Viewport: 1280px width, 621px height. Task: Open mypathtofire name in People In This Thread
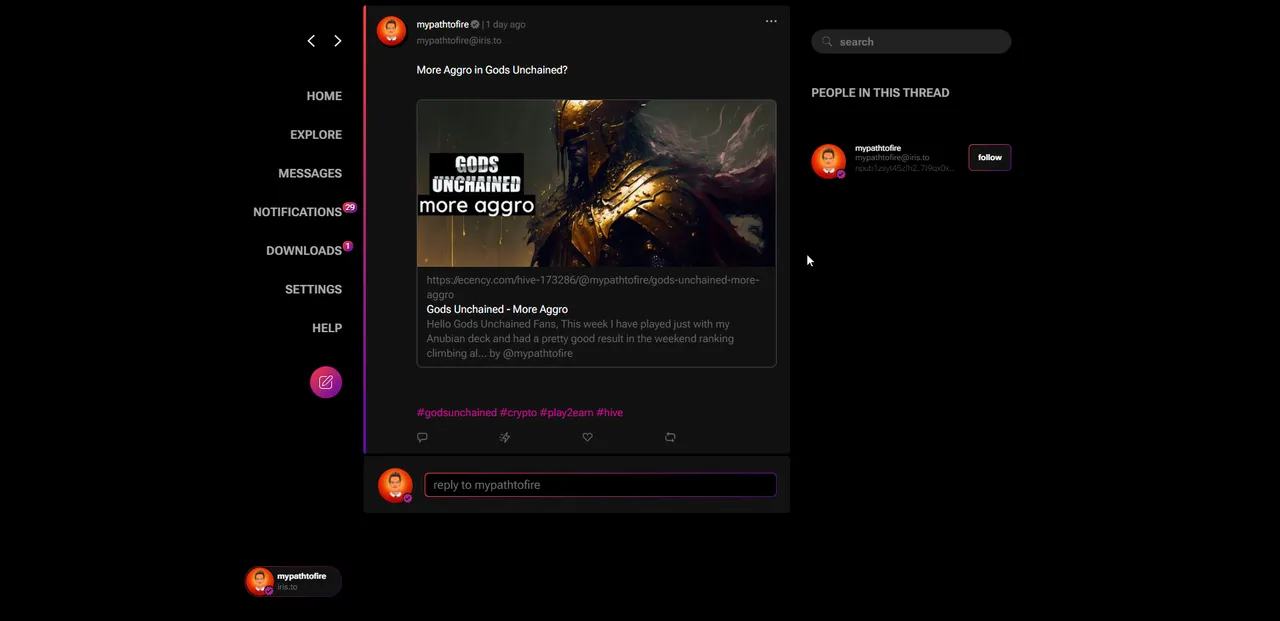point(878,148)
